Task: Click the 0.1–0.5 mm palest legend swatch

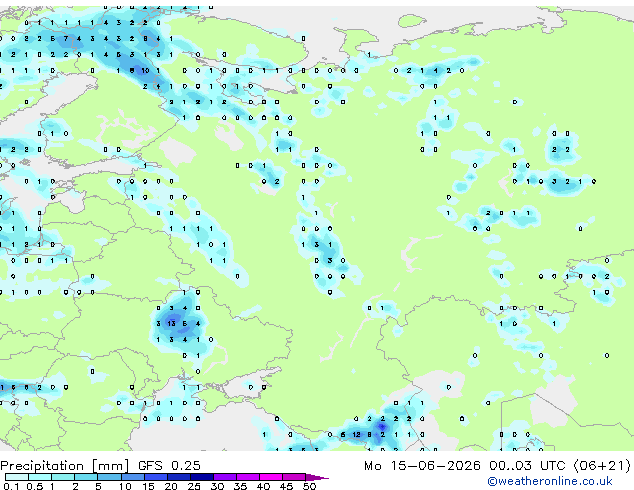Action: point(17,477)
